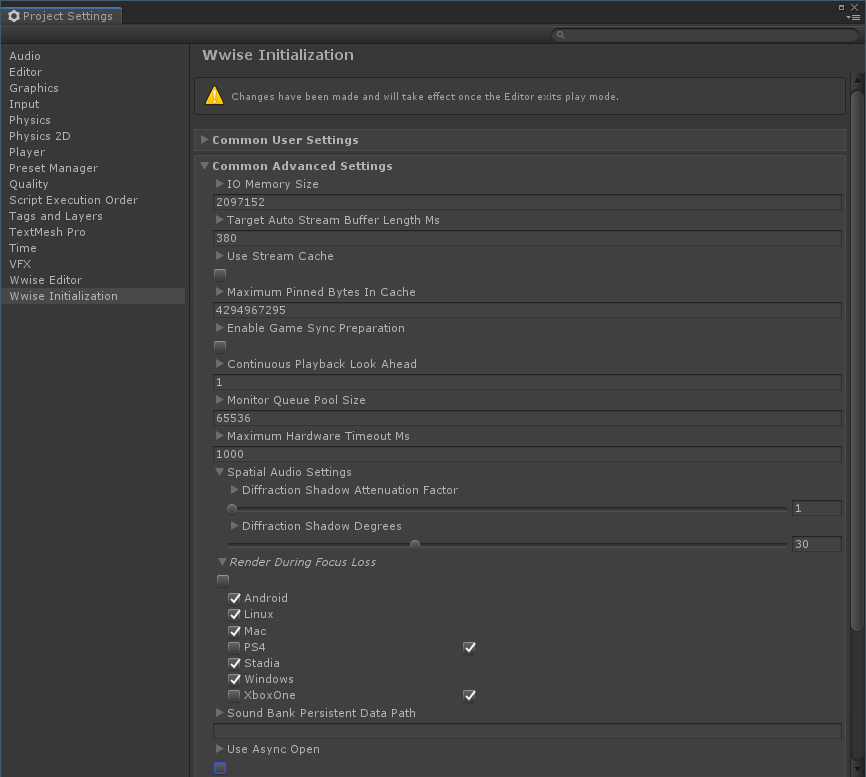The image size is (866, 777).
Task: Uncheck the Stadia platform checkbox
Action: (x=234, y=663)
